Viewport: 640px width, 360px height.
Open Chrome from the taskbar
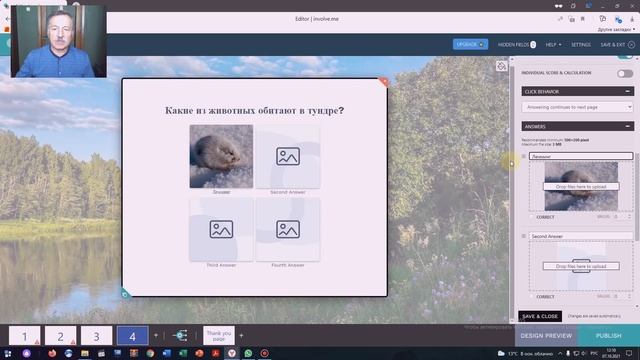click(150, 353)
